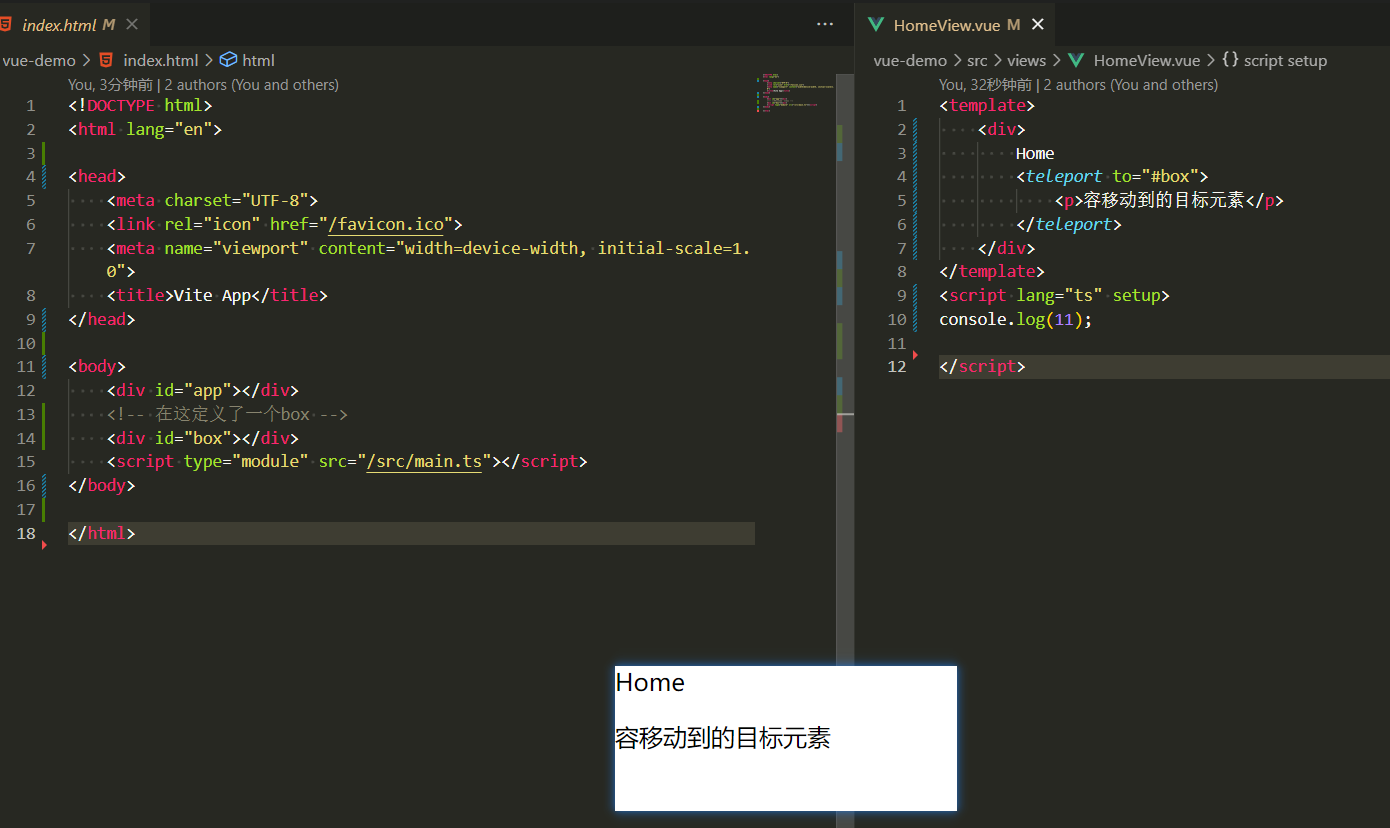This screenshot has height=828, width=1390.
Task: Switch to the HomeView.vue tab
Action: (956, 25)
